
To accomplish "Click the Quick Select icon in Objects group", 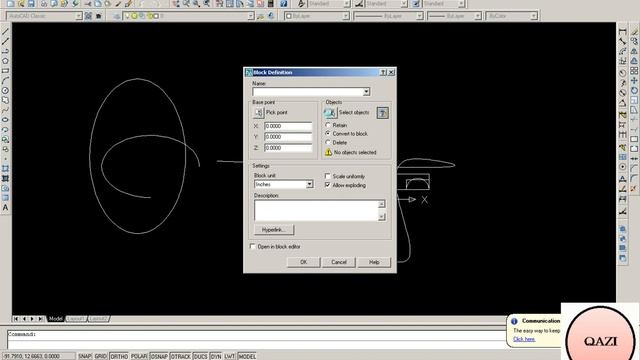I will pyautogui.click(x=382, y=113).
